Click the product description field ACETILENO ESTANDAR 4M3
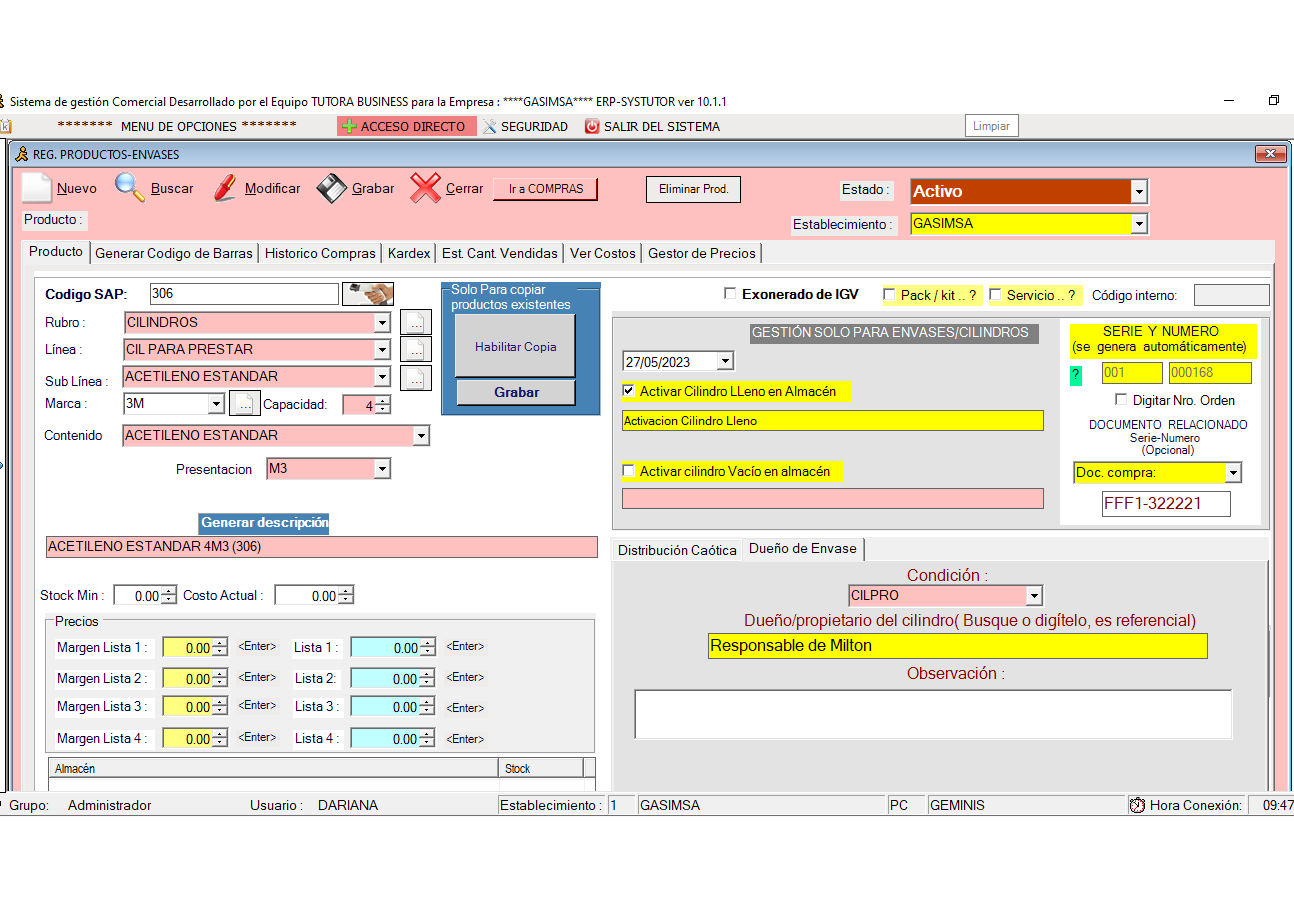Viewport: 1294px width, 914px height. (x=321, y=547)
